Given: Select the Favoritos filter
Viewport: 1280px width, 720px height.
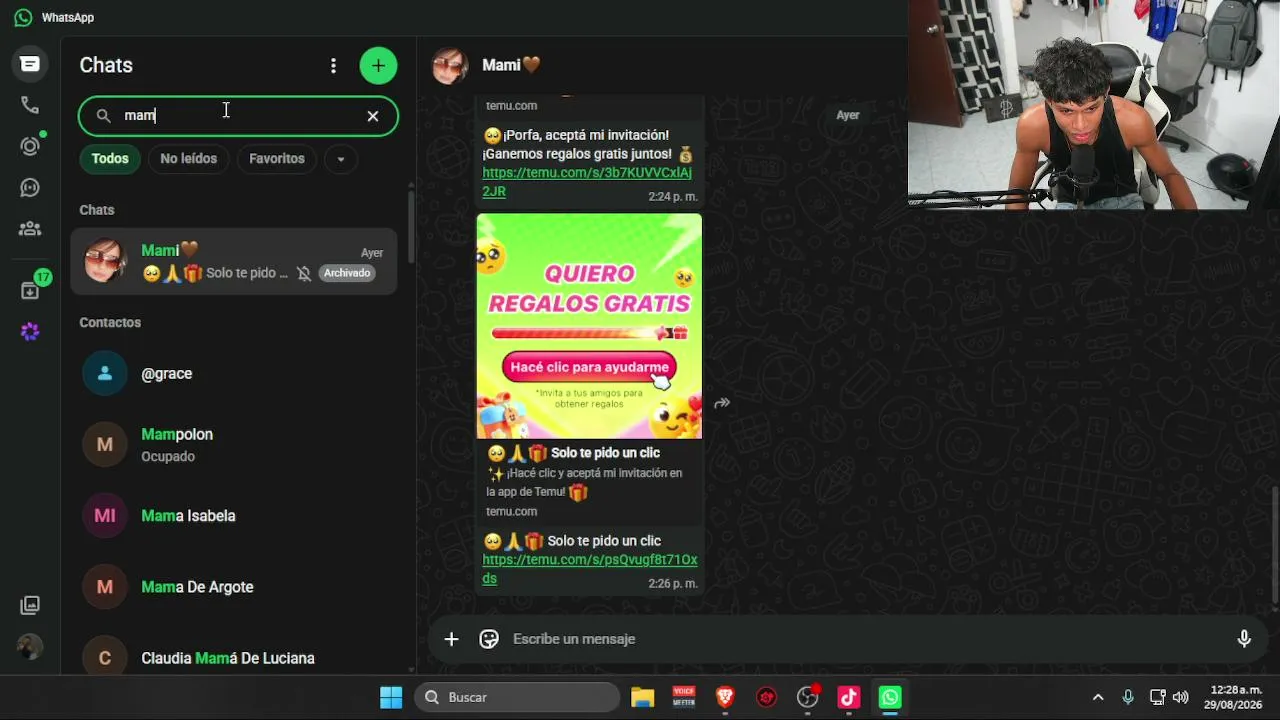Looking at the screenshot, I should coord(277,159).
